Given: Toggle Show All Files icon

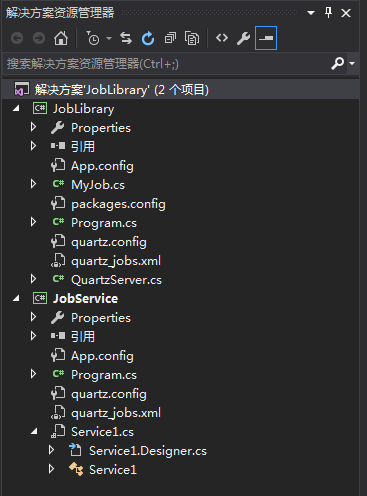Looking at the screenshot, I should click(x=192, y=38).
